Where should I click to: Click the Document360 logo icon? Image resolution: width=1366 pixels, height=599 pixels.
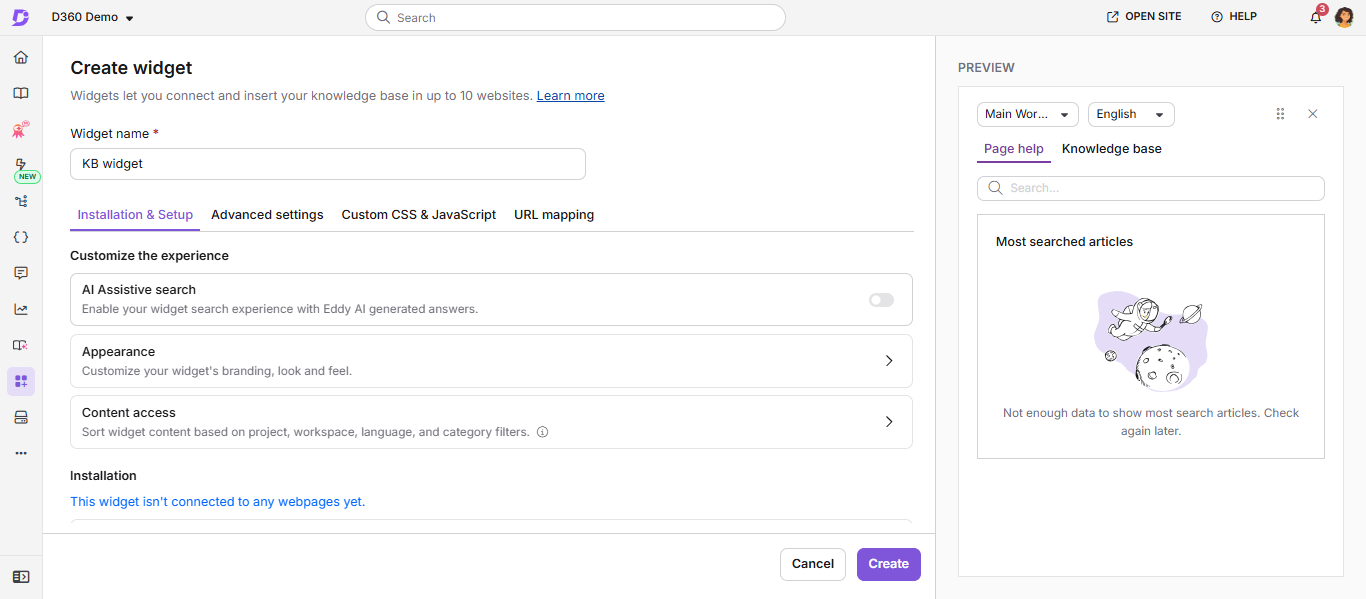pos(20,17)
